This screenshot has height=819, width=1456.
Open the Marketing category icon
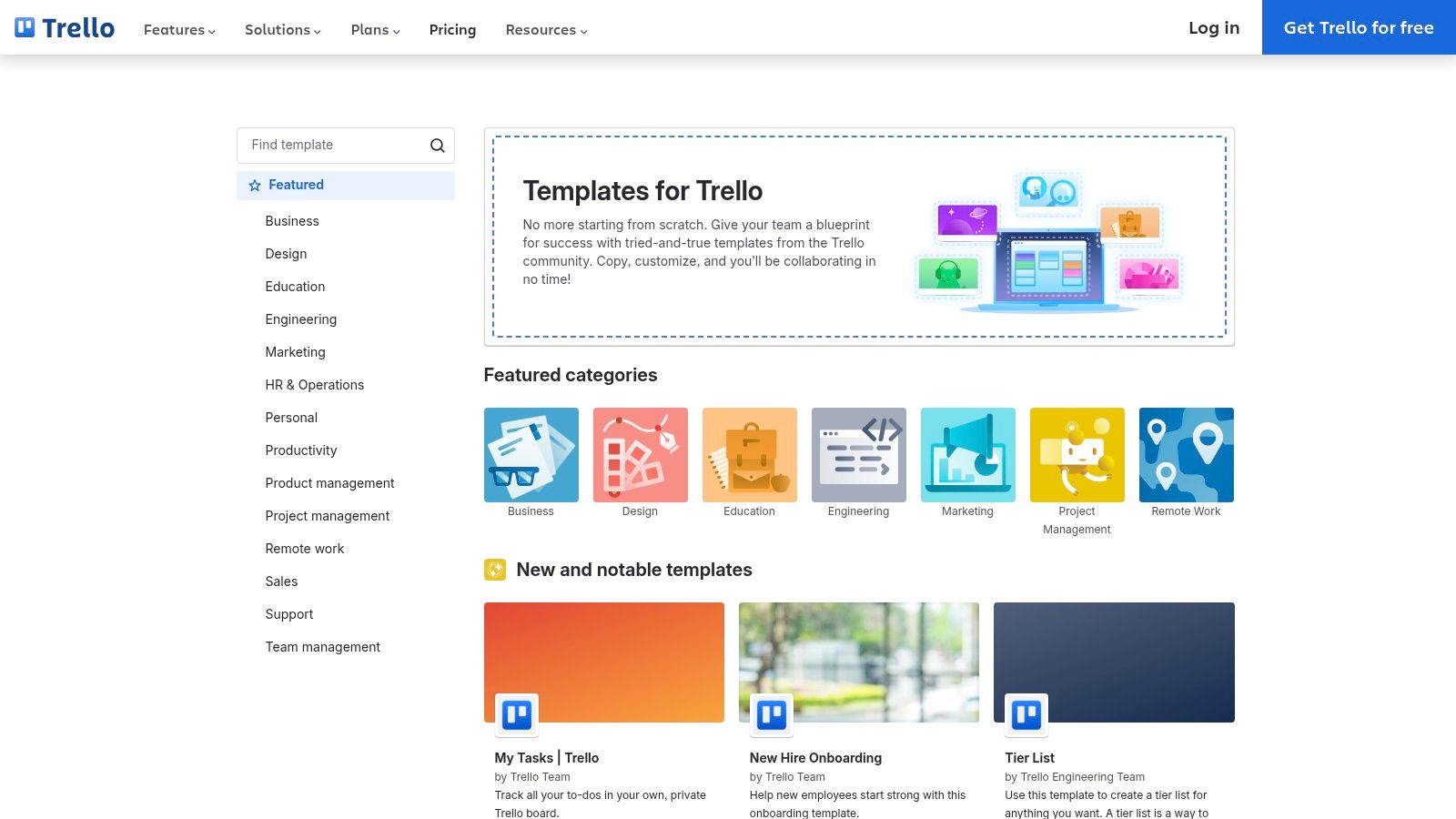click(x=968, y=455)
